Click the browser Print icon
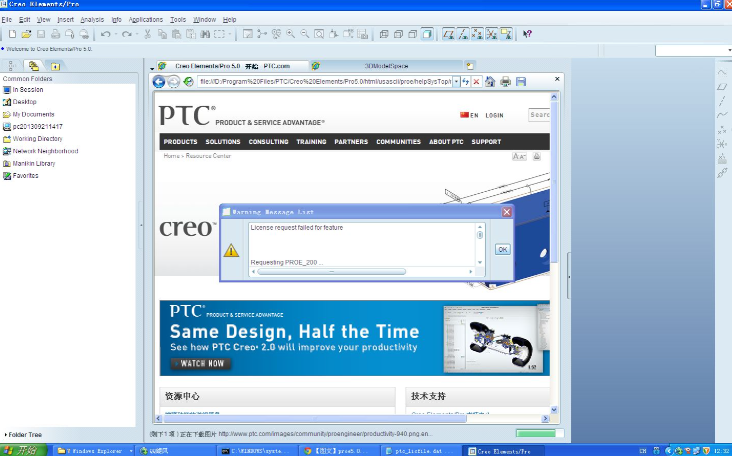The image size is (732, 456). tap(505, 82)
